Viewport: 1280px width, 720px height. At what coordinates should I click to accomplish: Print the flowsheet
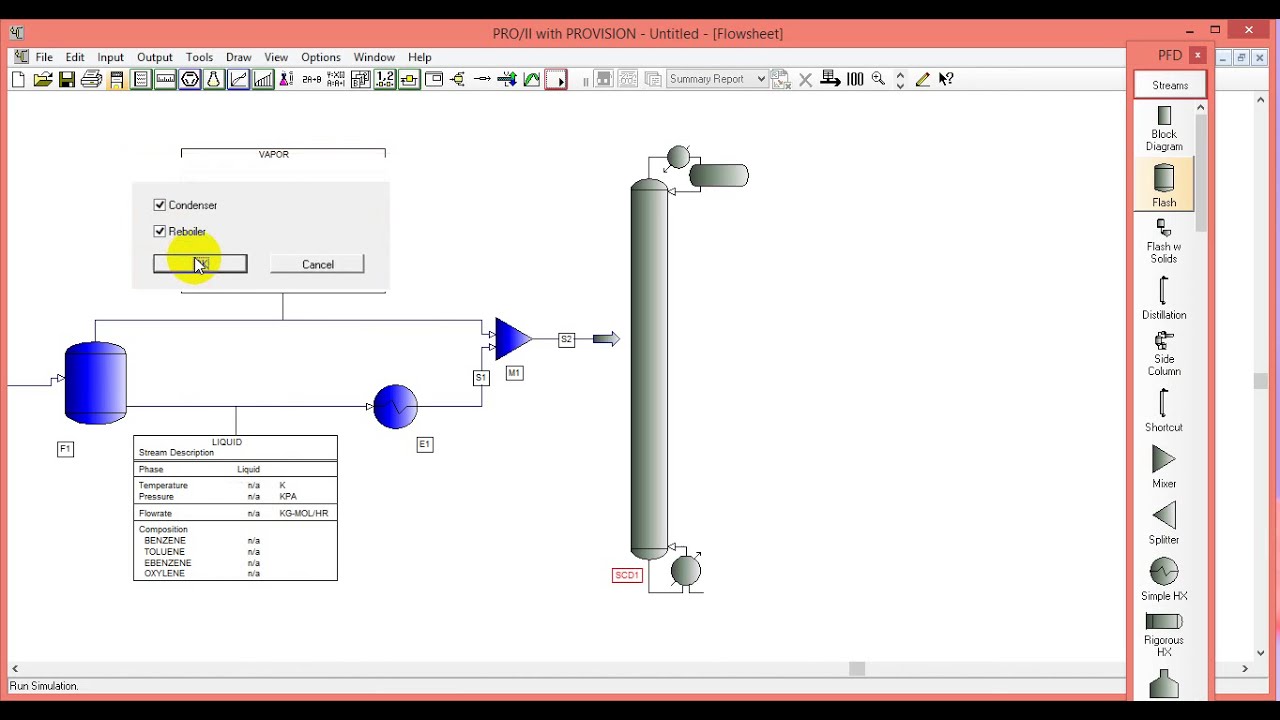91,80
